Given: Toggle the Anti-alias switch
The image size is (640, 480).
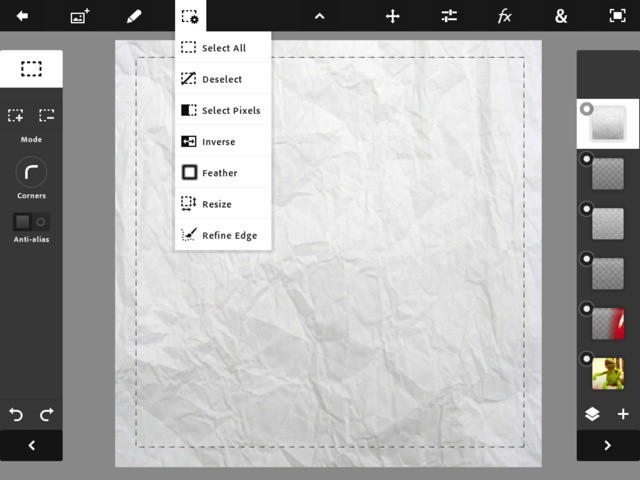Looking at the screenshot, I should (31, 221).
